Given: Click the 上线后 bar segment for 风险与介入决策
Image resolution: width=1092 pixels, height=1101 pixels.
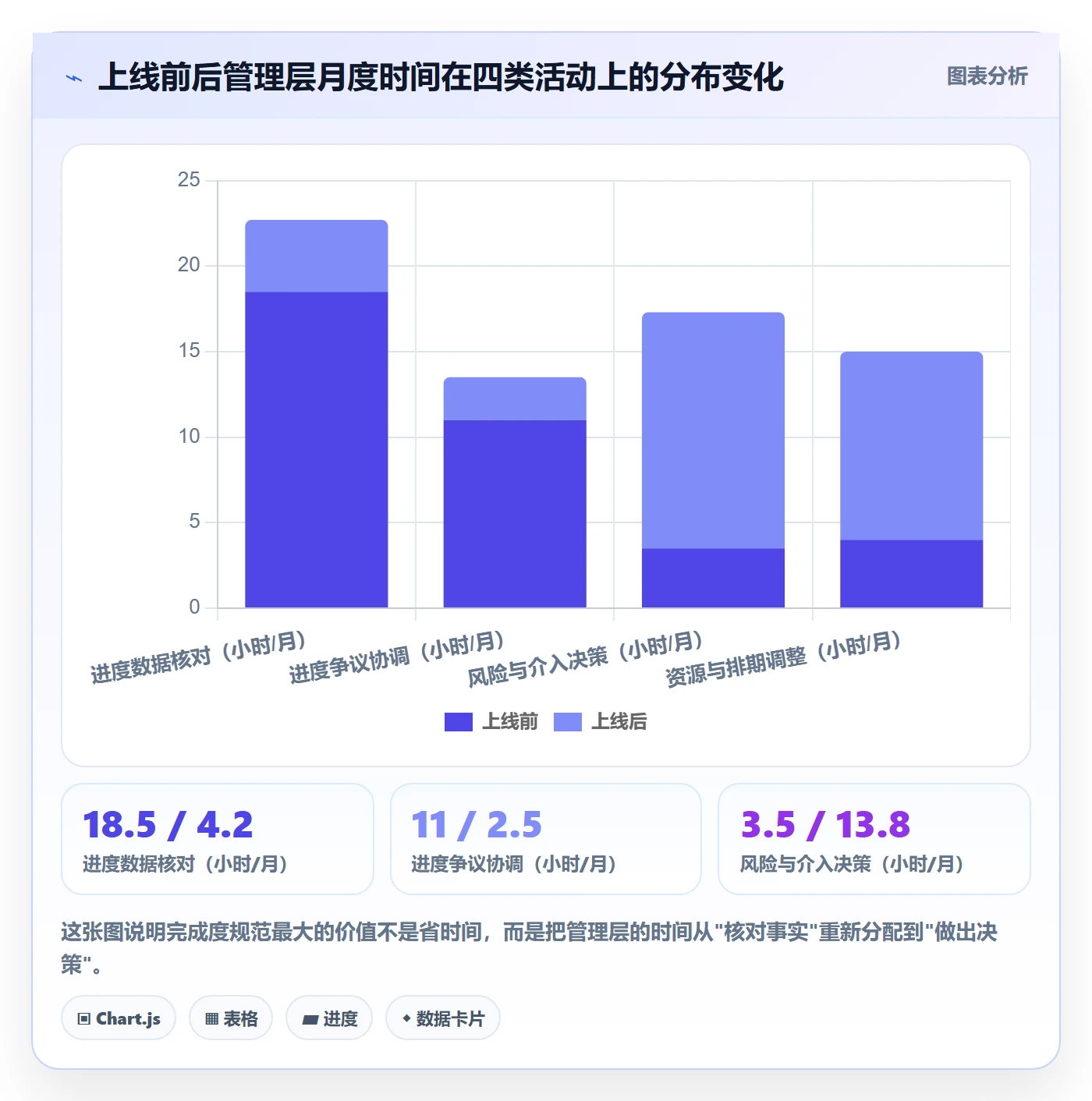Looking at the screenshot, I should pyautogui.click(x=713, y=430).
